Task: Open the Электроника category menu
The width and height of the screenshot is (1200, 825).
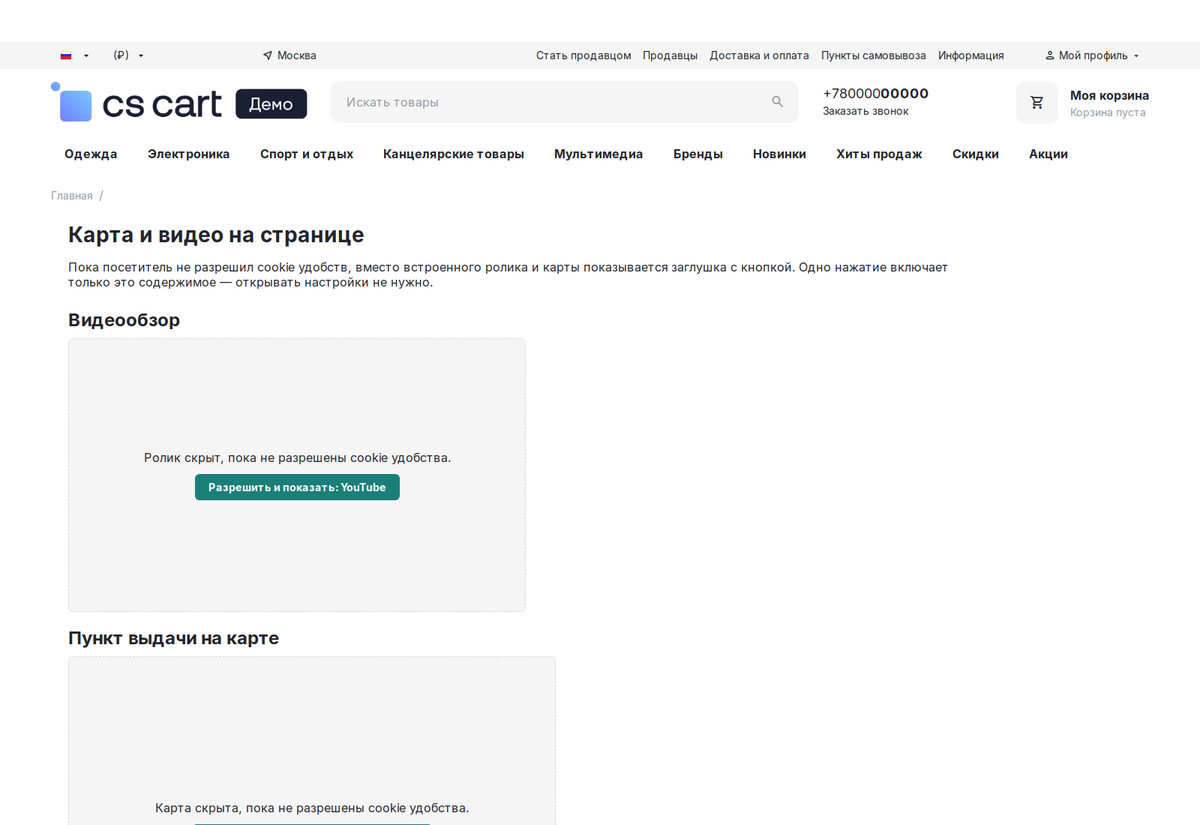Action: 189,154
